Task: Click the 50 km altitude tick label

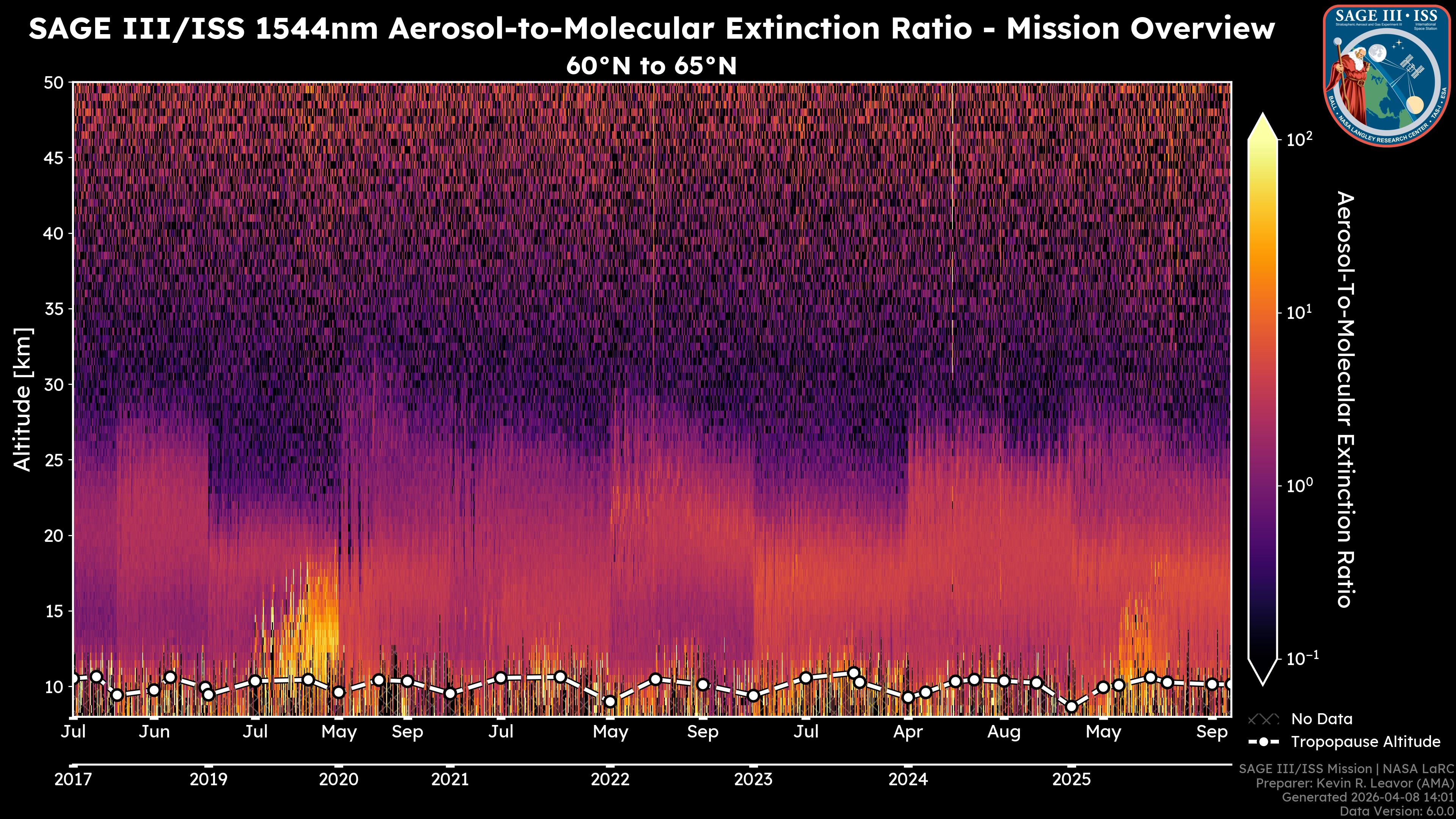Action: [x=54, y=83]
